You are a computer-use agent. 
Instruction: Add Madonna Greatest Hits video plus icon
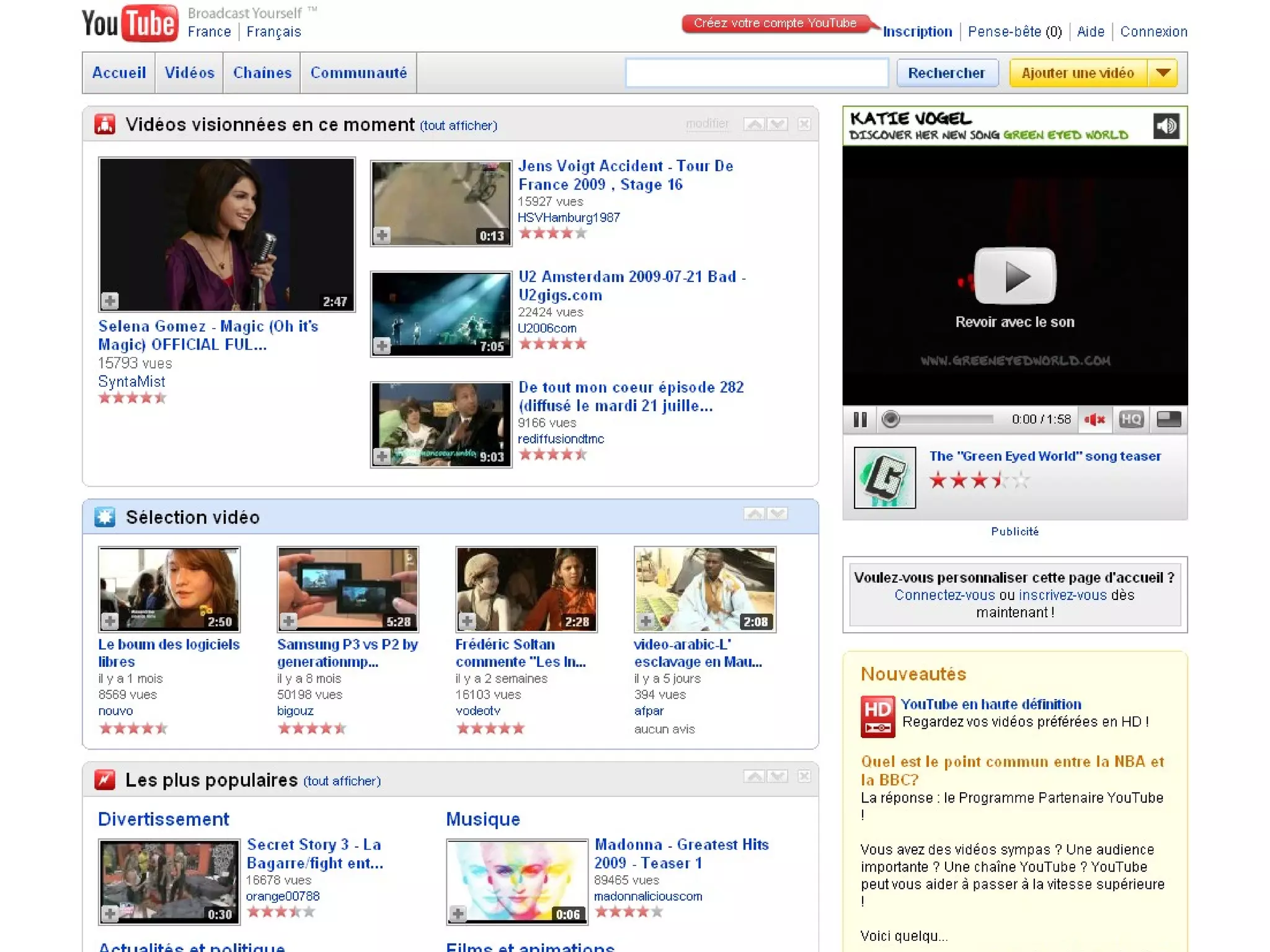458,914
